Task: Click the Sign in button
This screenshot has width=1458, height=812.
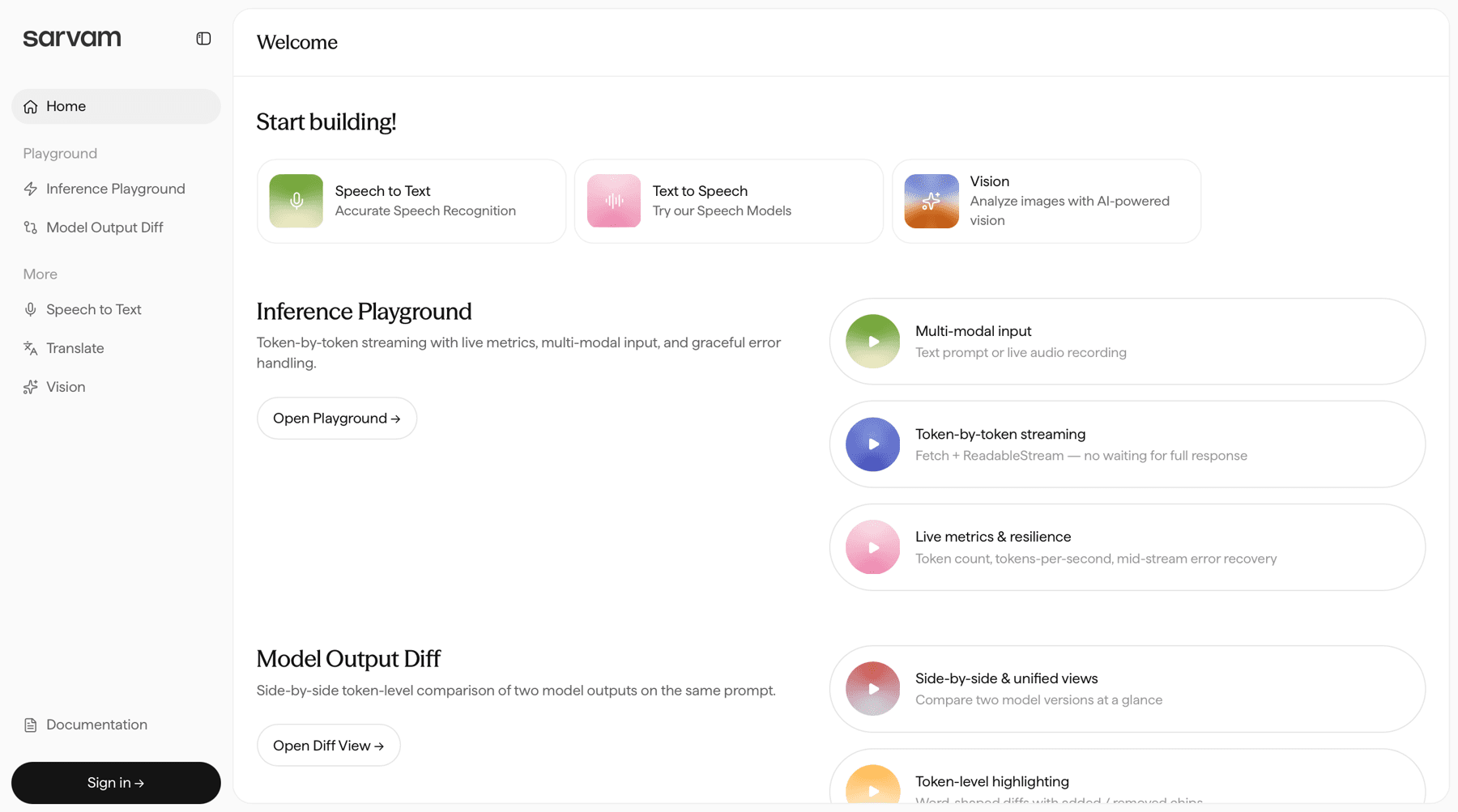Action: pos(116,783)
